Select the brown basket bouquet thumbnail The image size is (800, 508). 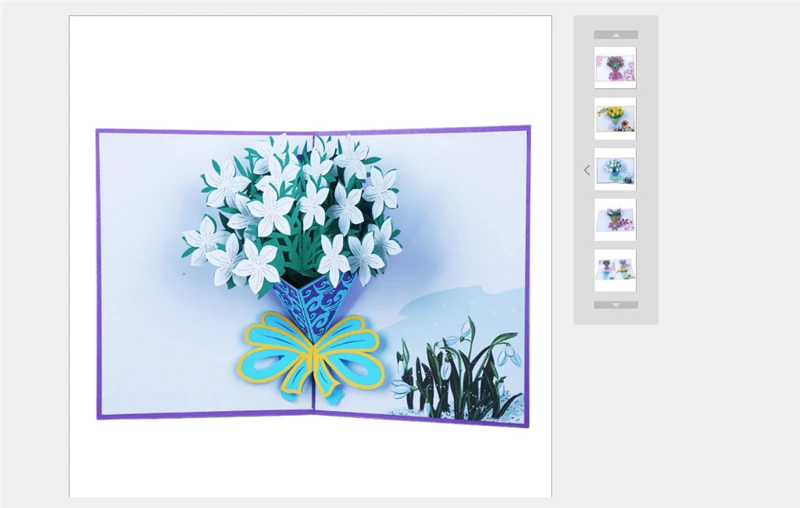pos(615,220)
